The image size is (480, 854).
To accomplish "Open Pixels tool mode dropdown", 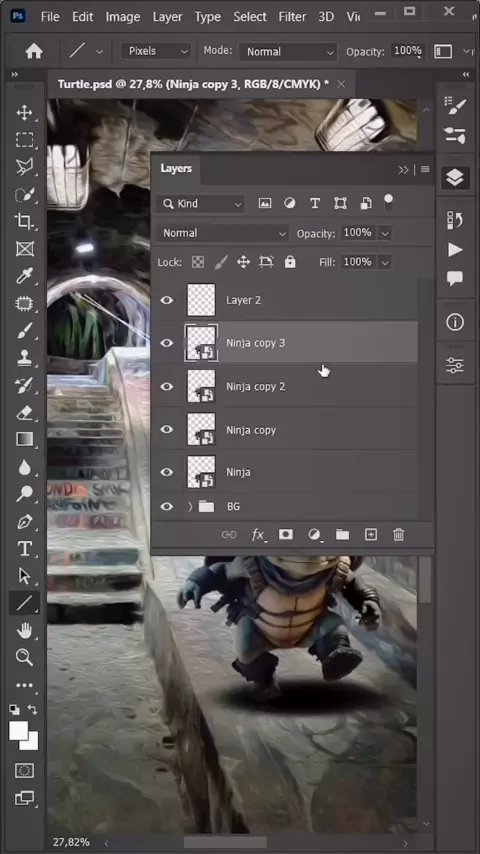I will [155, 51].
